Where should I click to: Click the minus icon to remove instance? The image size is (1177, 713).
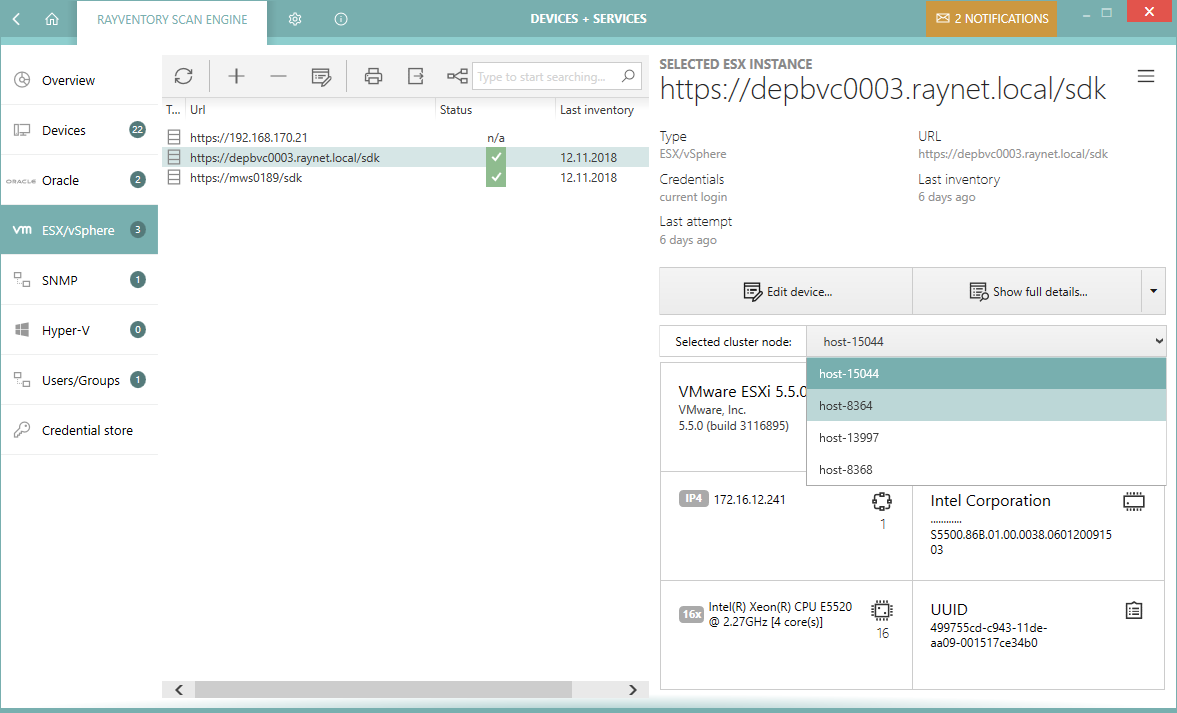click(x=278, y=77)
